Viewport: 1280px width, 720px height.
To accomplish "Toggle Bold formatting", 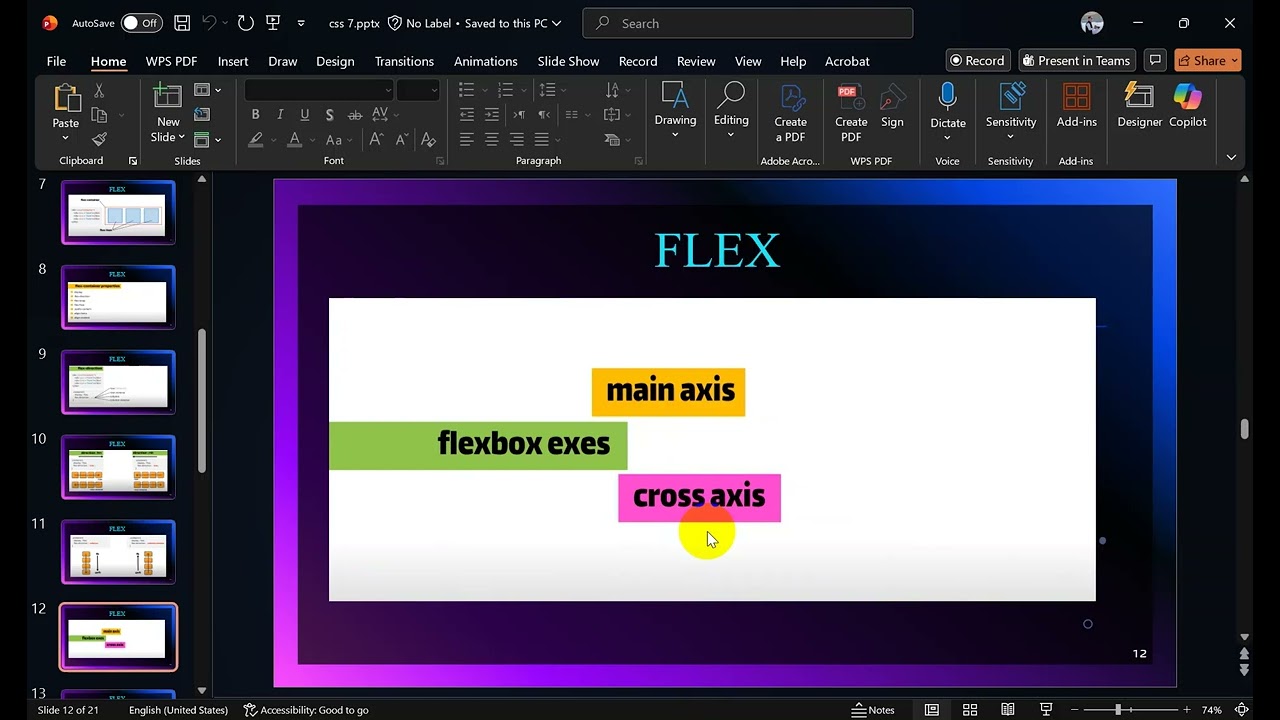I will 256,114.
